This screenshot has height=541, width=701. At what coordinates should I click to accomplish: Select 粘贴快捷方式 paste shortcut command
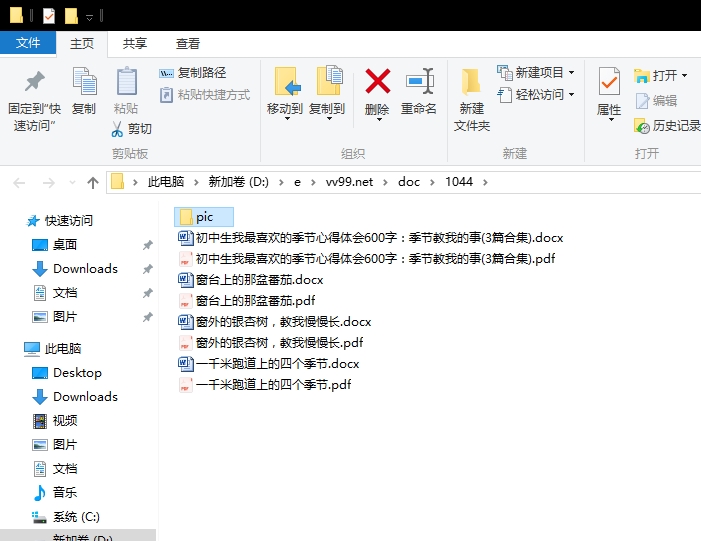tap(205, 95)
